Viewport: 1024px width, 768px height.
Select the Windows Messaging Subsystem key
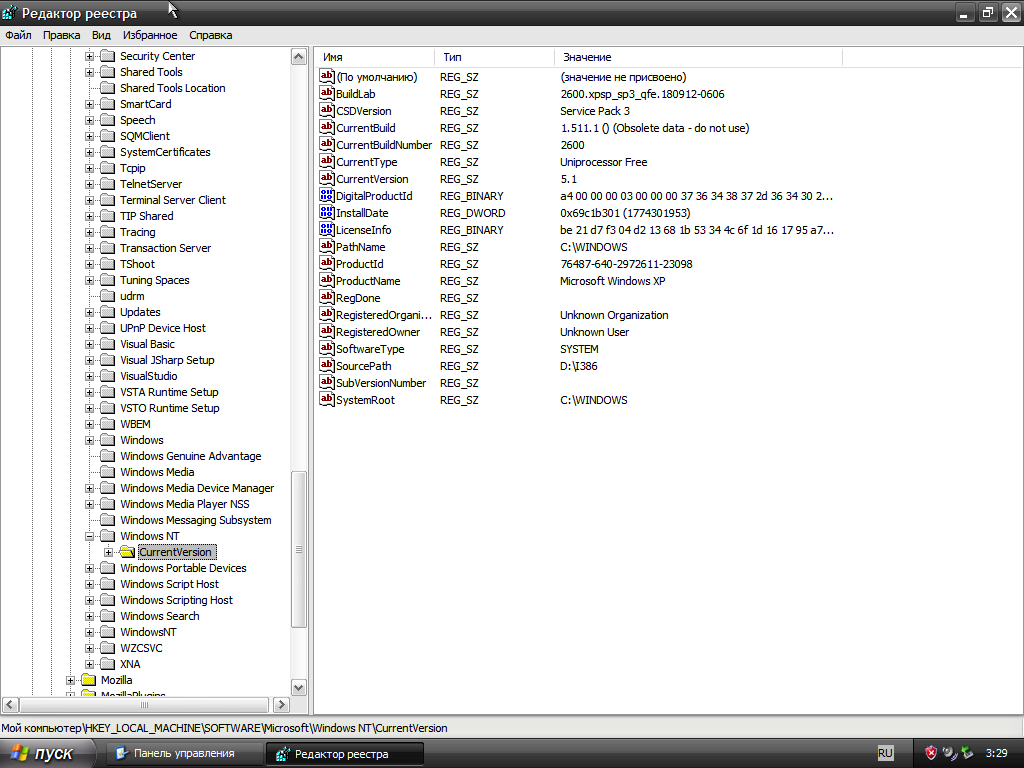(195, 520)
